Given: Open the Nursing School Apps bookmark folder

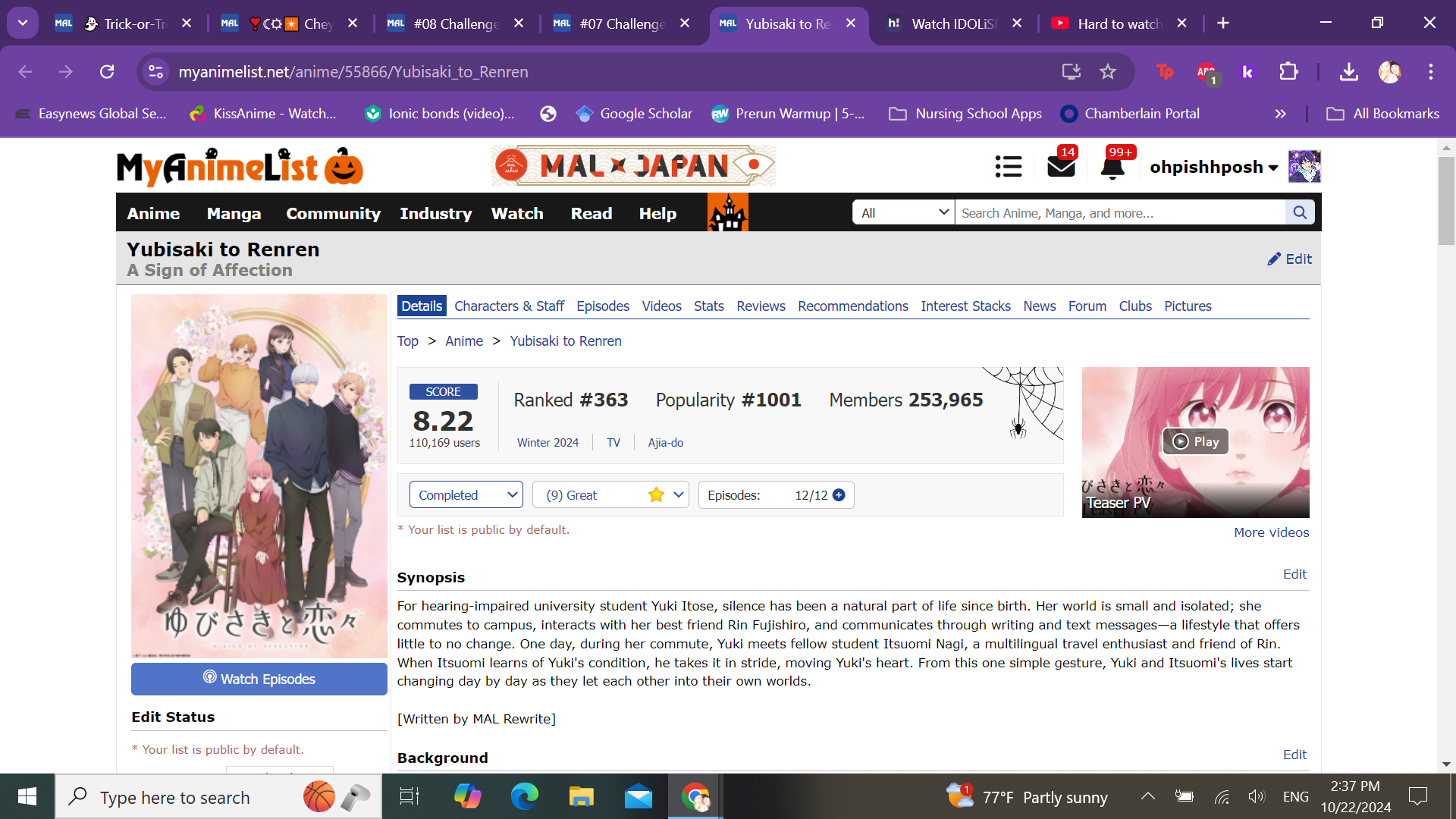Looking at the screenshot, I should [x=965, y=114].
